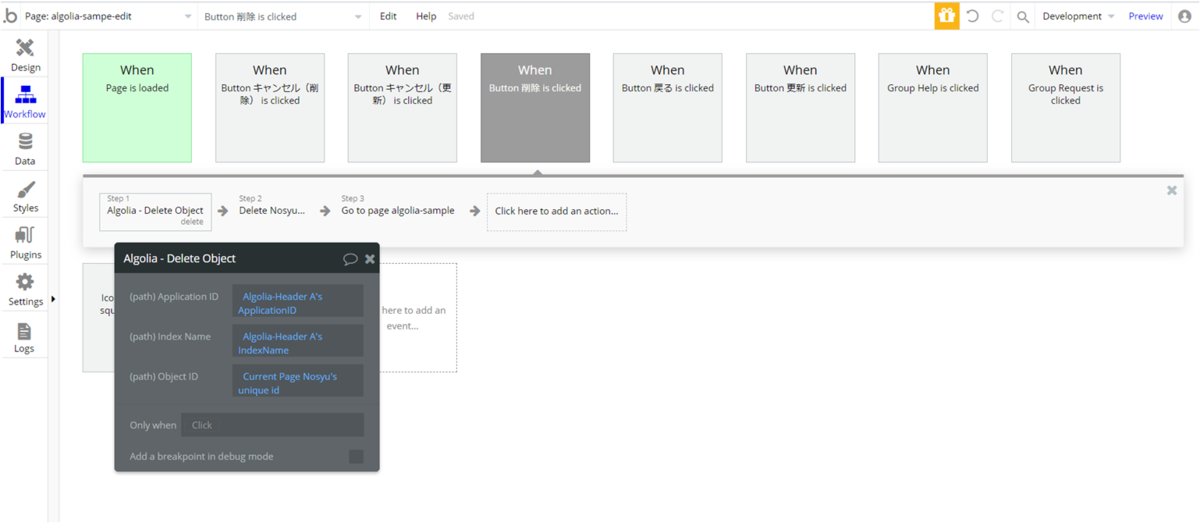Open the Edit menu
1200x523 pixels.
point(388,16)
